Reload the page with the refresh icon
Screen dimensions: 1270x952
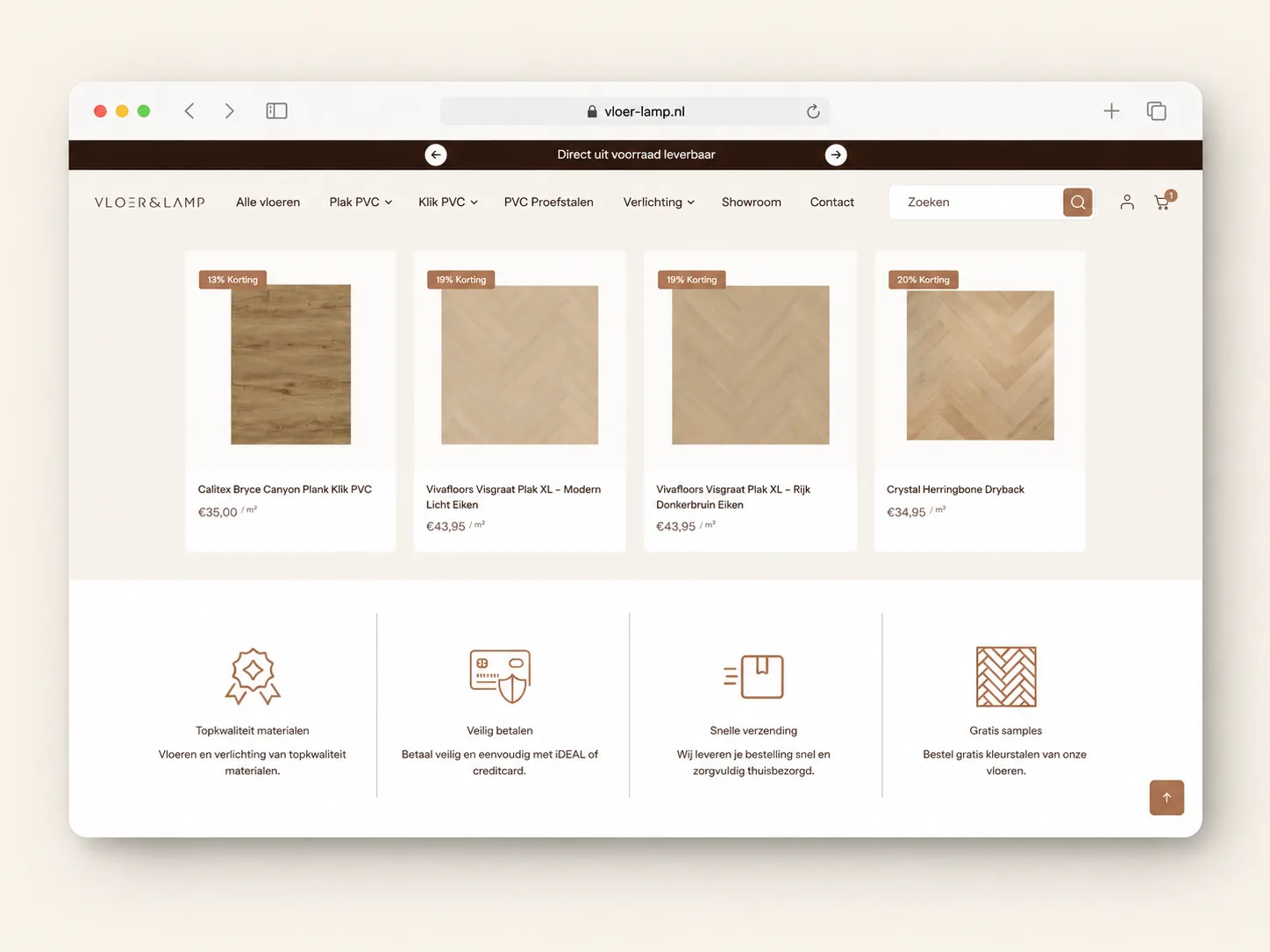pyautogui.click(x=813, y=111)
